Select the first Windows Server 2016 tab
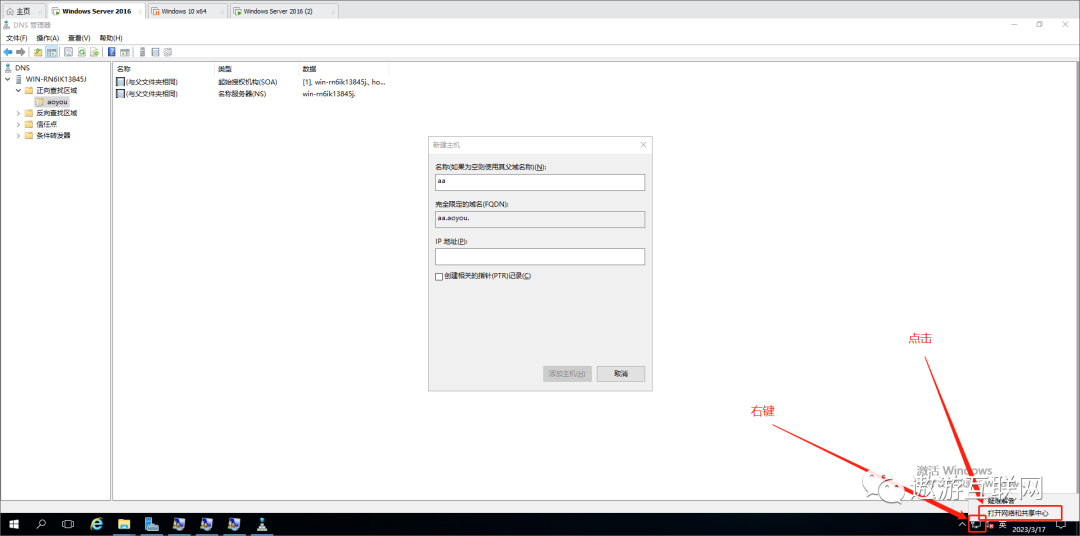Viewport: 1080px width, 536px height. (x=96, y=11)
